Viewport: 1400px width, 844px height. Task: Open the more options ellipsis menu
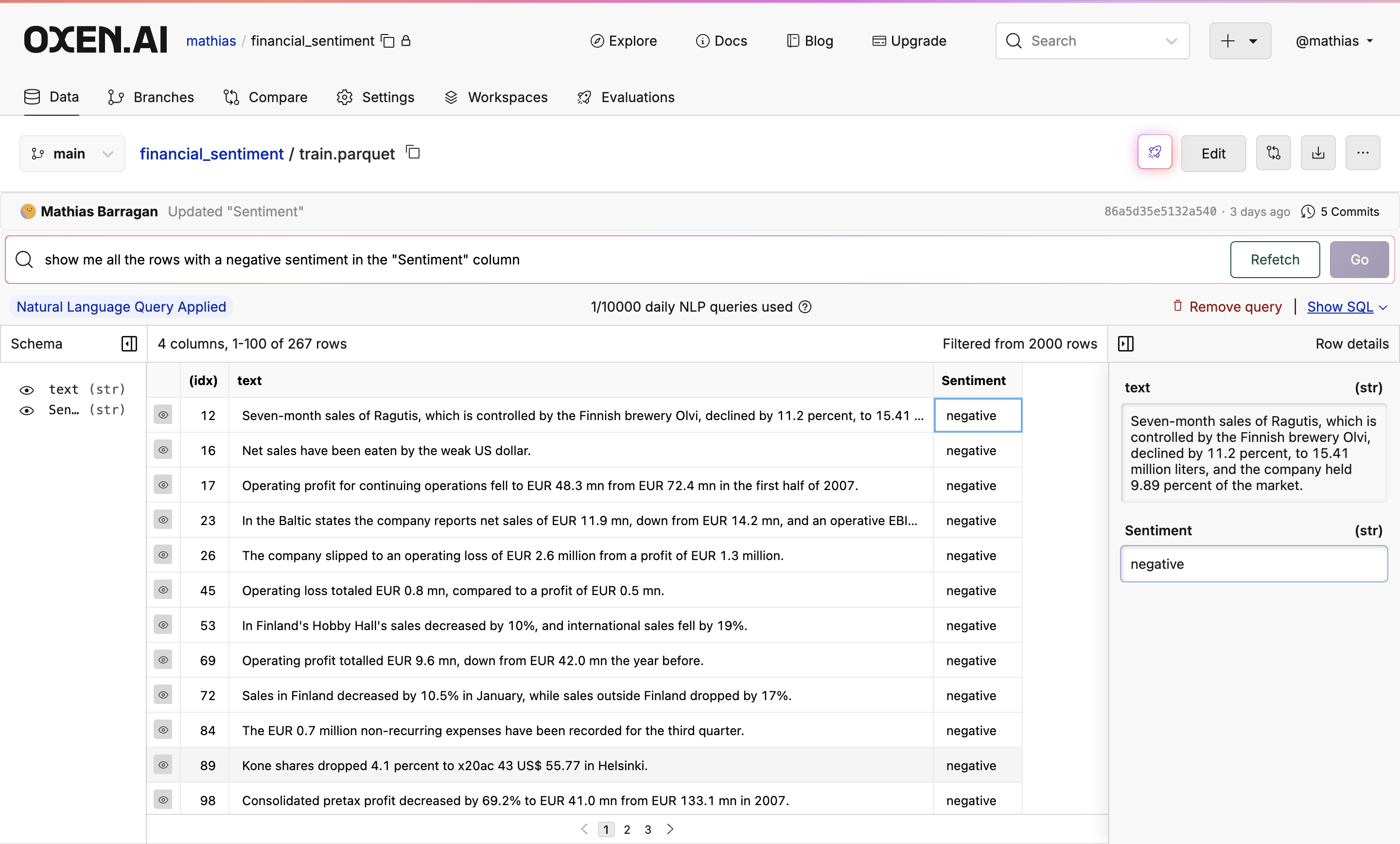tap(1363, 152)
